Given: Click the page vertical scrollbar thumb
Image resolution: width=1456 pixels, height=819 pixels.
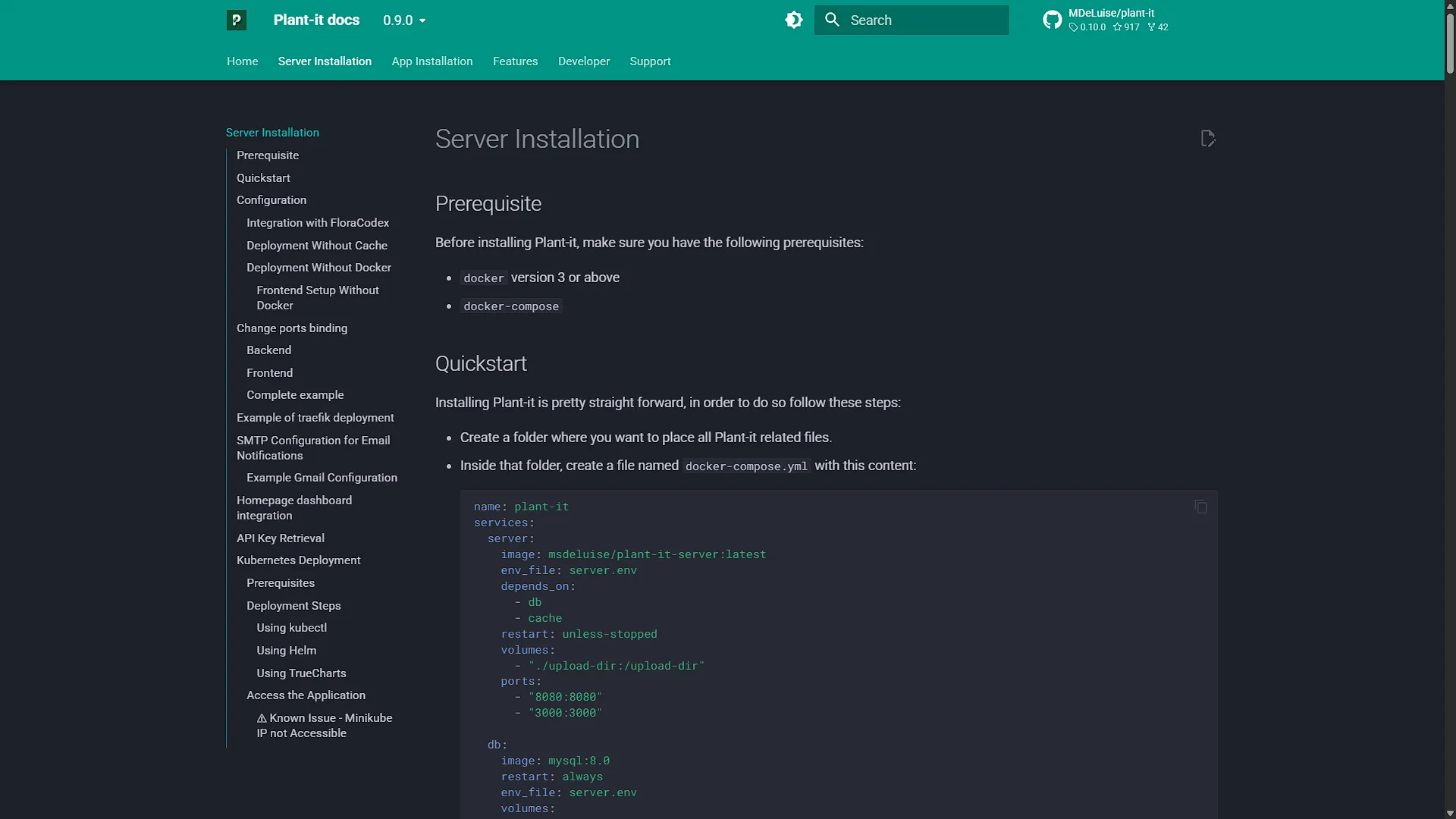Looking at the screenshot, I should pyautogui.click(x=1450, y=43).
